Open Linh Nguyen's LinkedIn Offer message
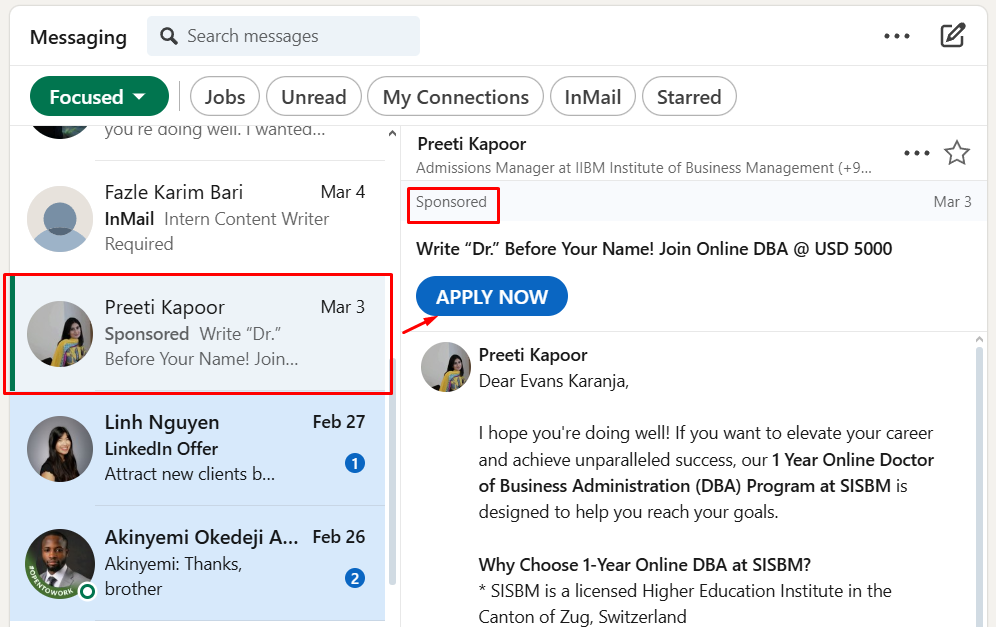Screen dimensions: 996x627 coord(197,448)
